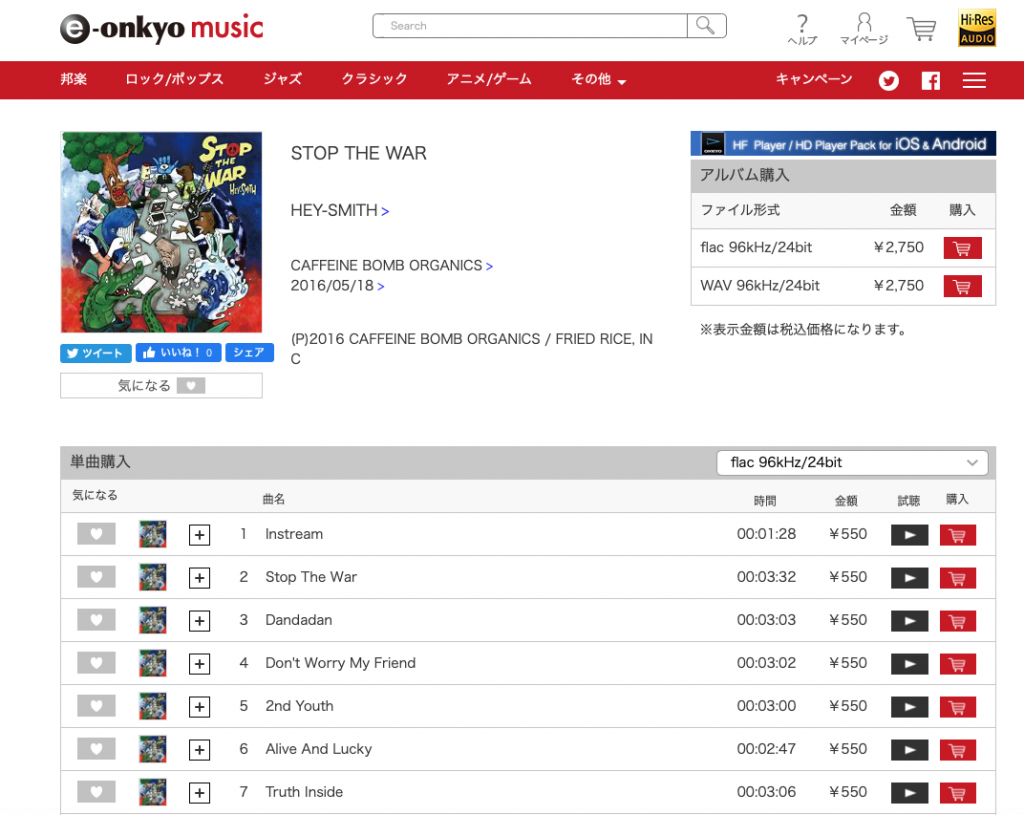This screenshot has width=1024, height=815.
Task: Open the shopping cart icon in header
Action: 921,29
